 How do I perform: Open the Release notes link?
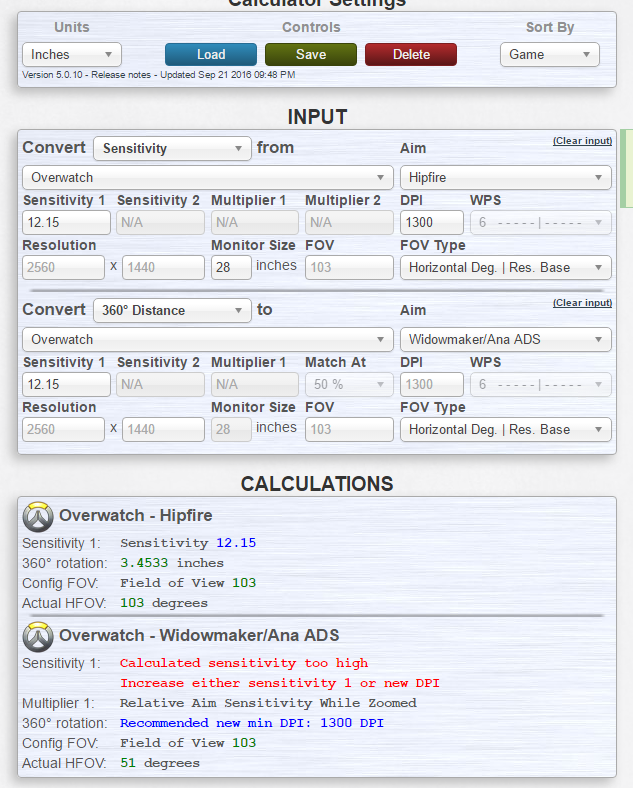(x=121, y=75)
